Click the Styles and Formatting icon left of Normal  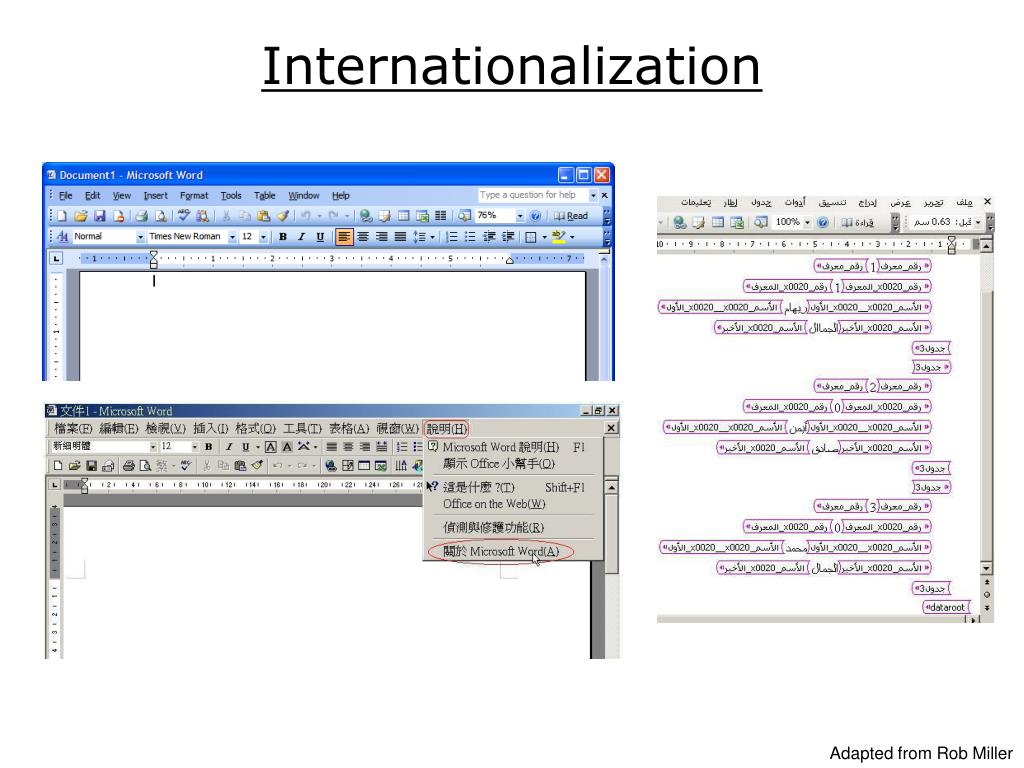tap(63, 236)
